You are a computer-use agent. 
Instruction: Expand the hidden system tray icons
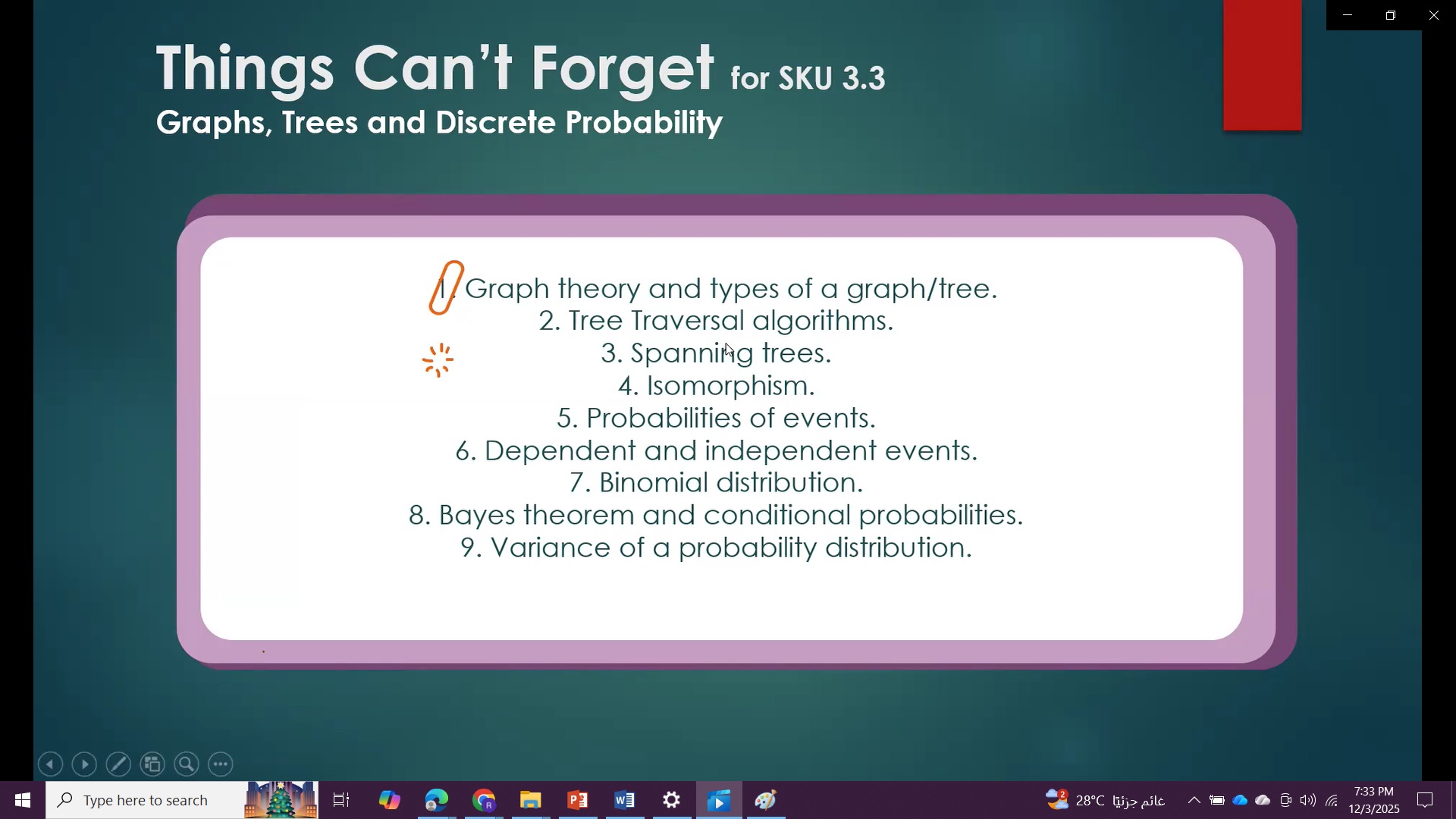(1194, 800)
